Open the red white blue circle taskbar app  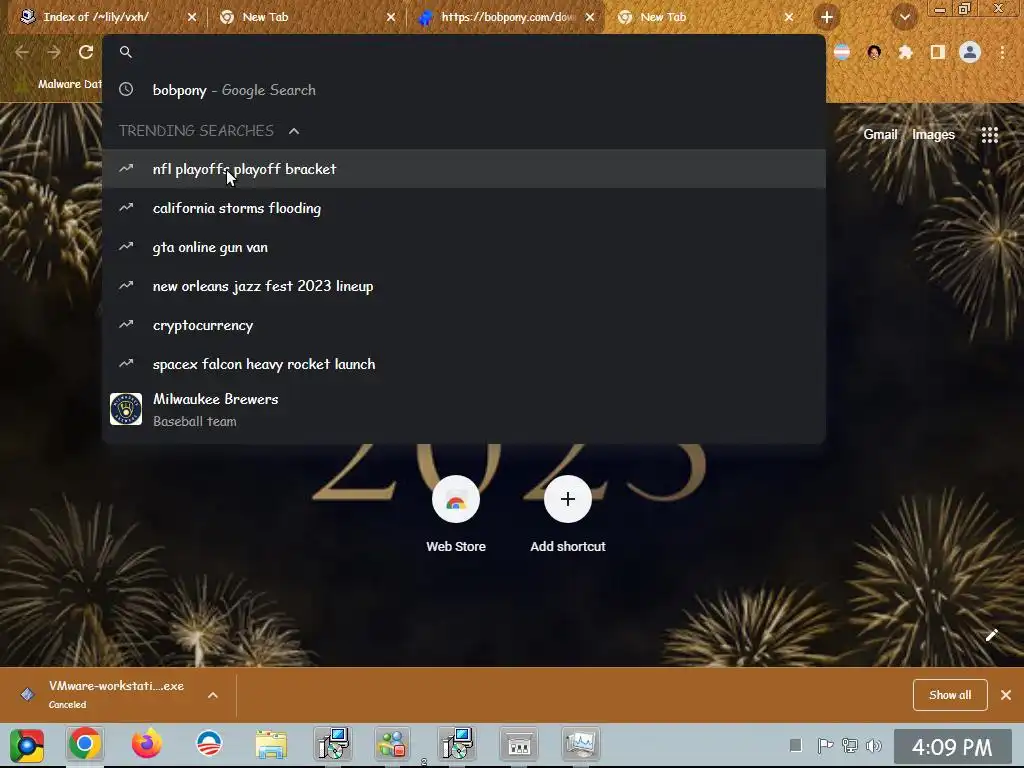209,744
